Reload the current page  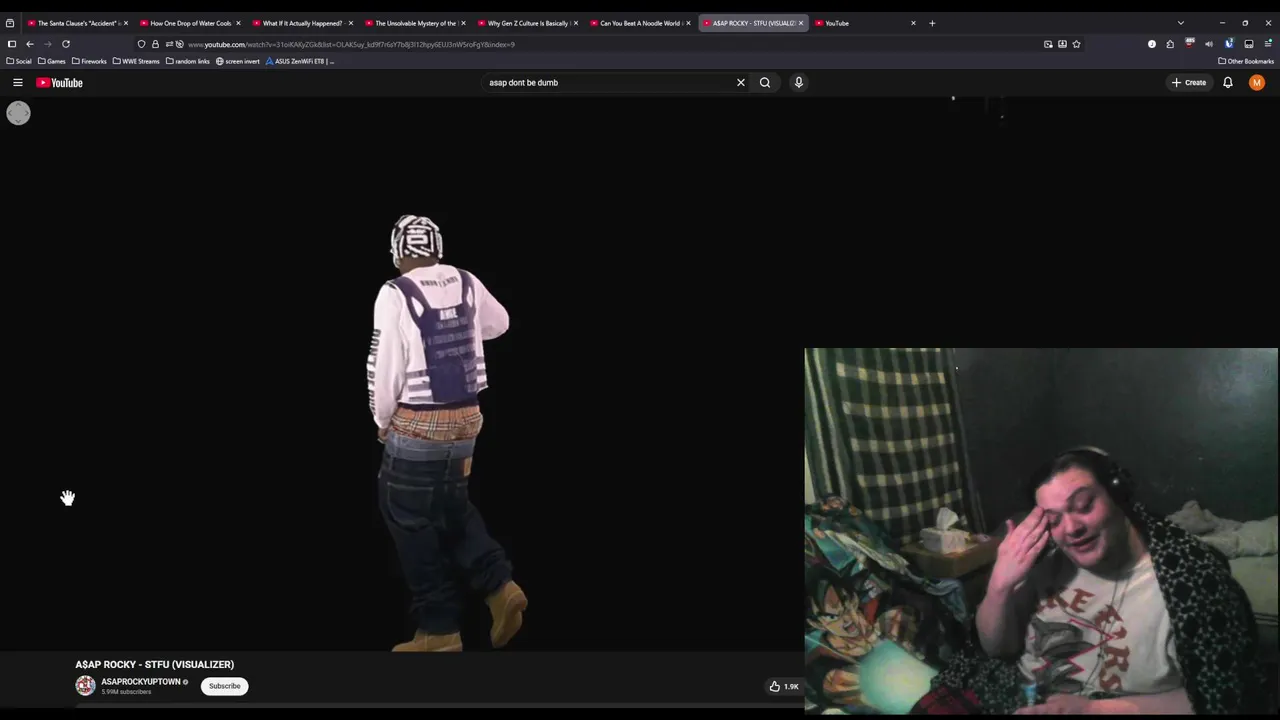tap(66, 44)
